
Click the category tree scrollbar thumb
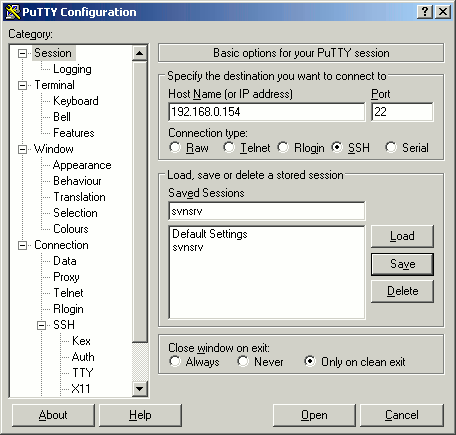[x=140, y=202]
